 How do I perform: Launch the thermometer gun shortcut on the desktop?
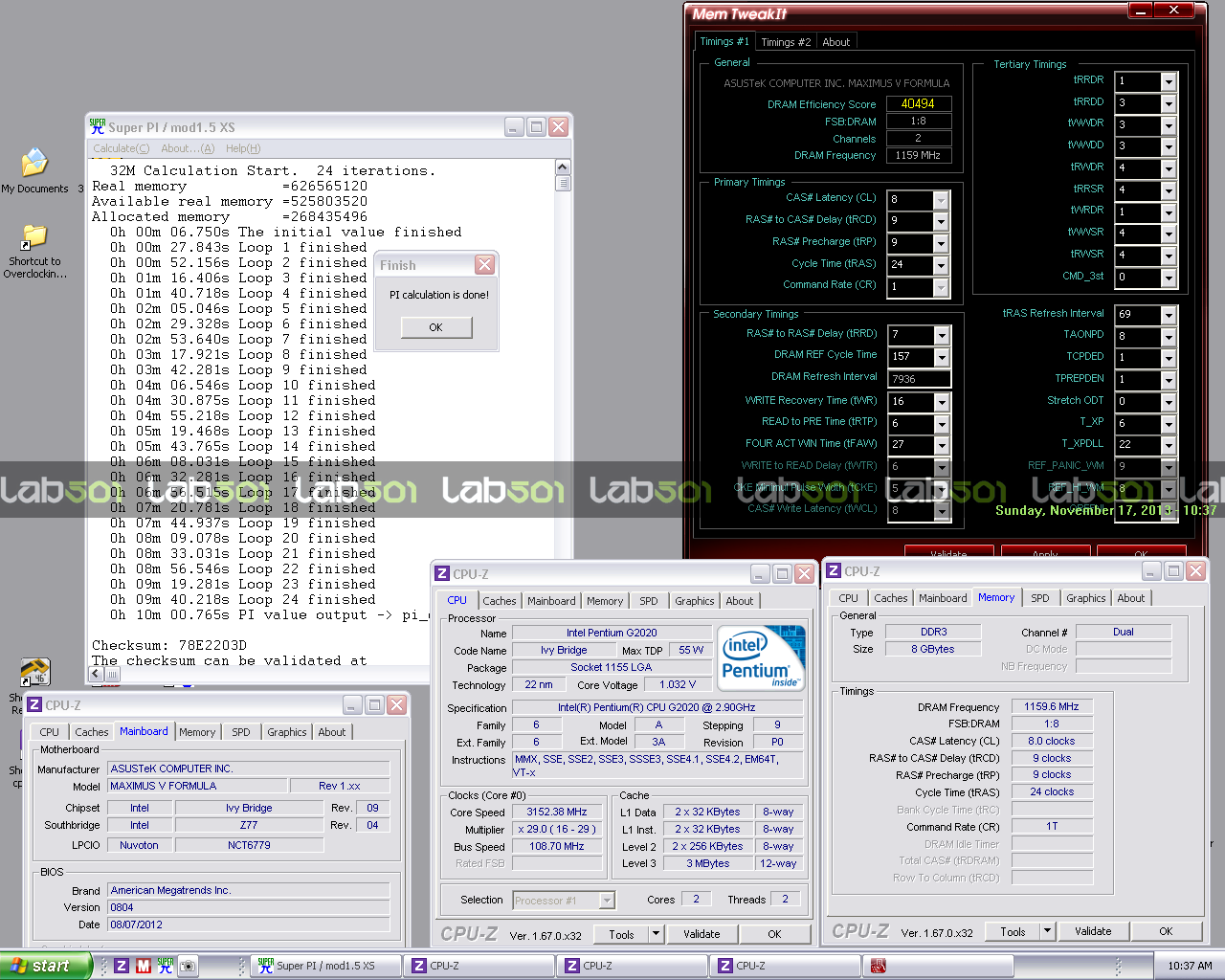(34, 672)
